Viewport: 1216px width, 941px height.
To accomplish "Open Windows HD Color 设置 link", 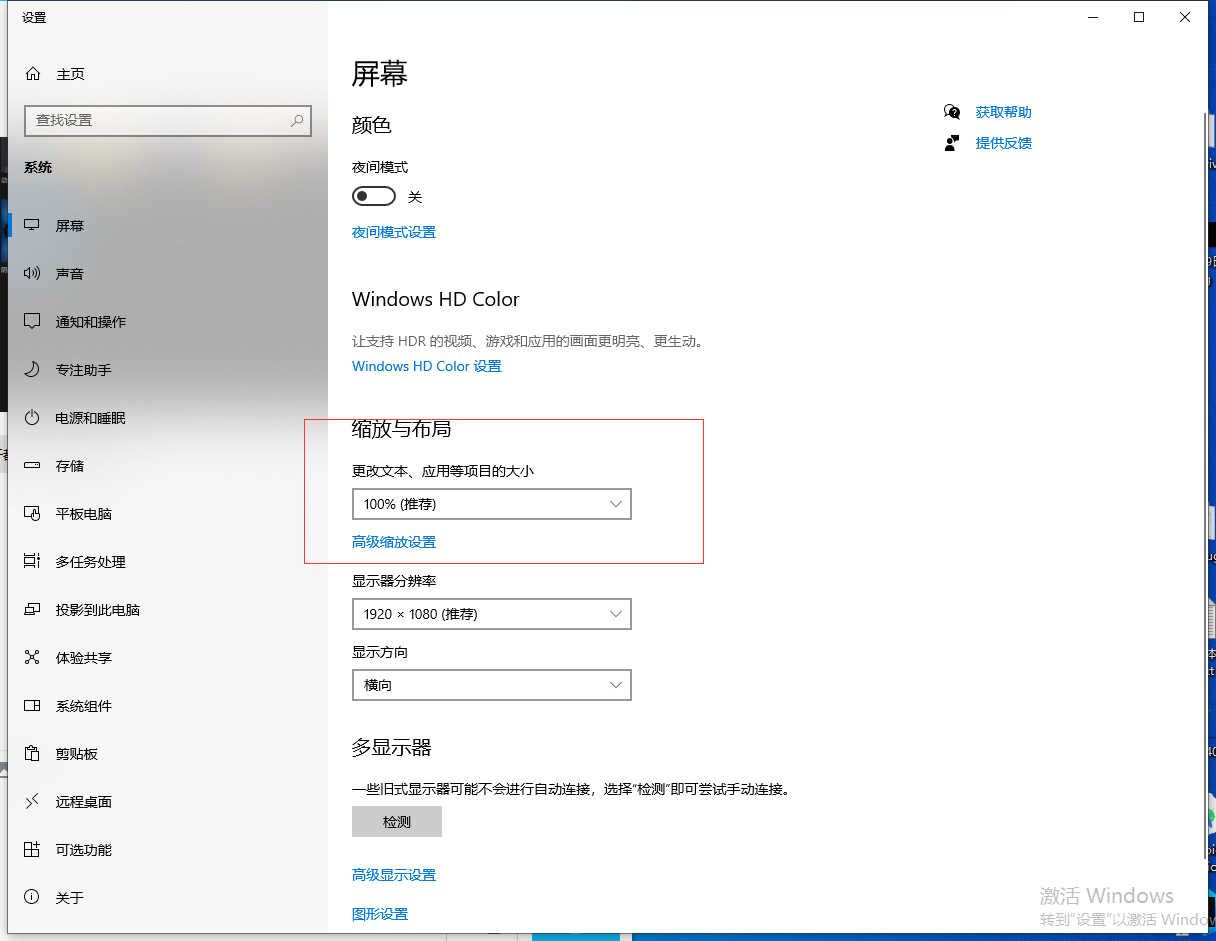I will click(x=427, y=366).
